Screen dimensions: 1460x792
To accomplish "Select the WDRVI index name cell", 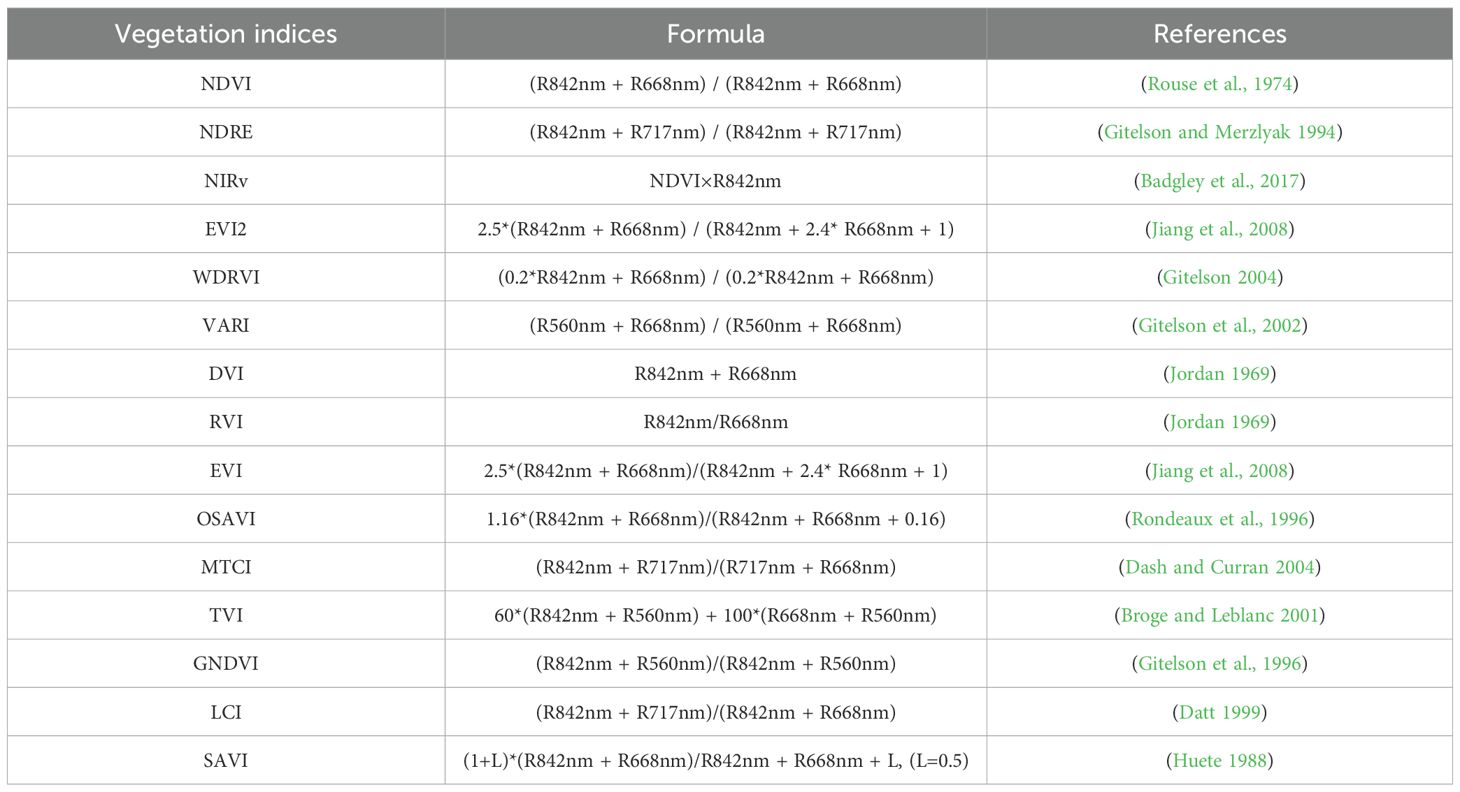I will click(x=226, y=277).
